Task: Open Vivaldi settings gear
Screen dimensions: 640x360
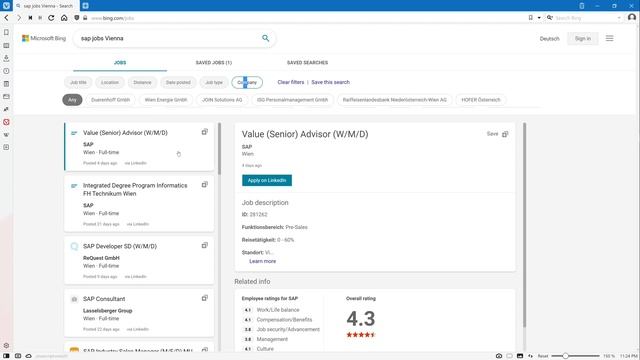Action: pyautogui.click(x=6, y=345)
